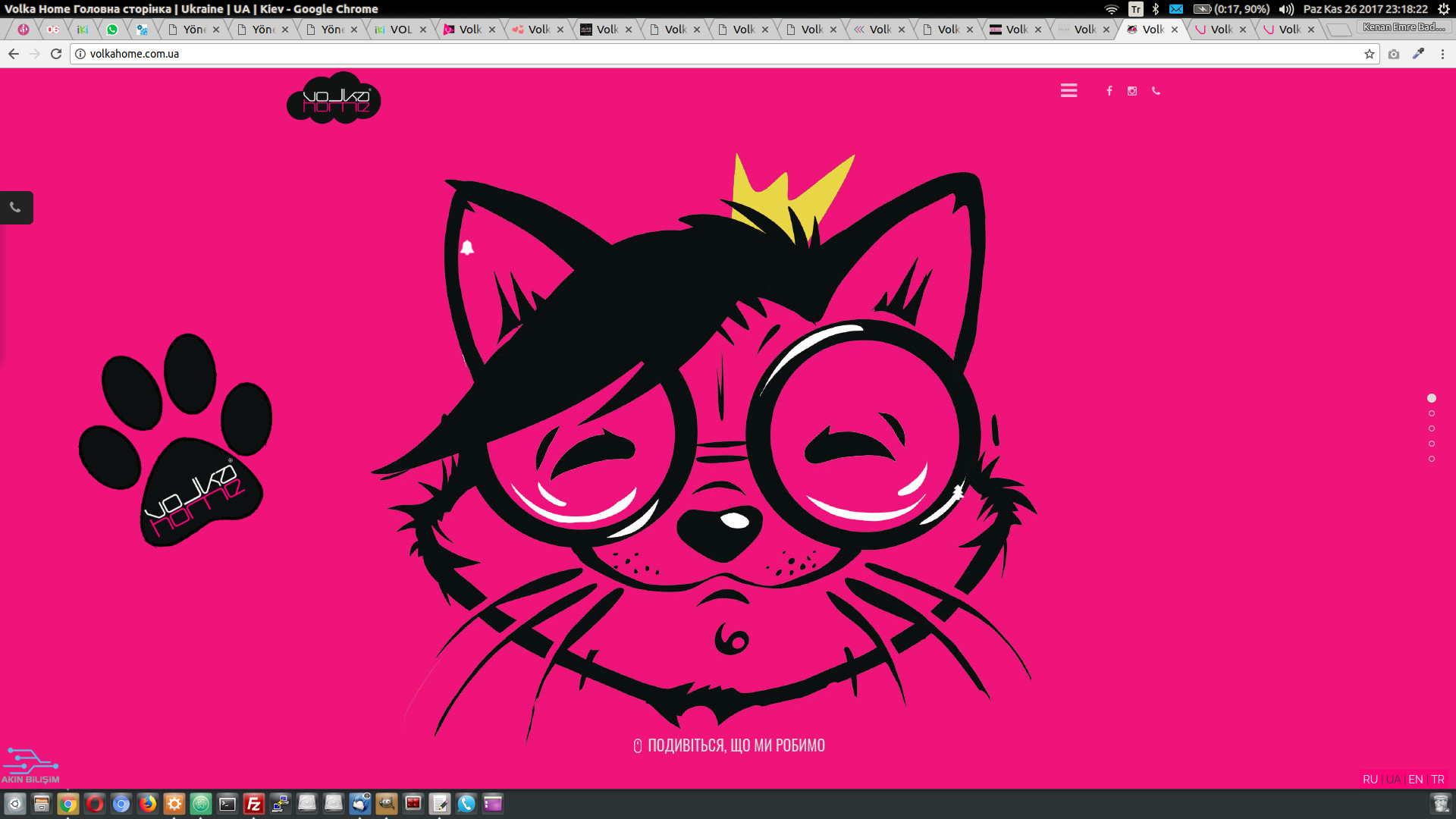Click the eyedropper color picker extension
Viewport: 1456px width, 819px height.
[1418, 54]
